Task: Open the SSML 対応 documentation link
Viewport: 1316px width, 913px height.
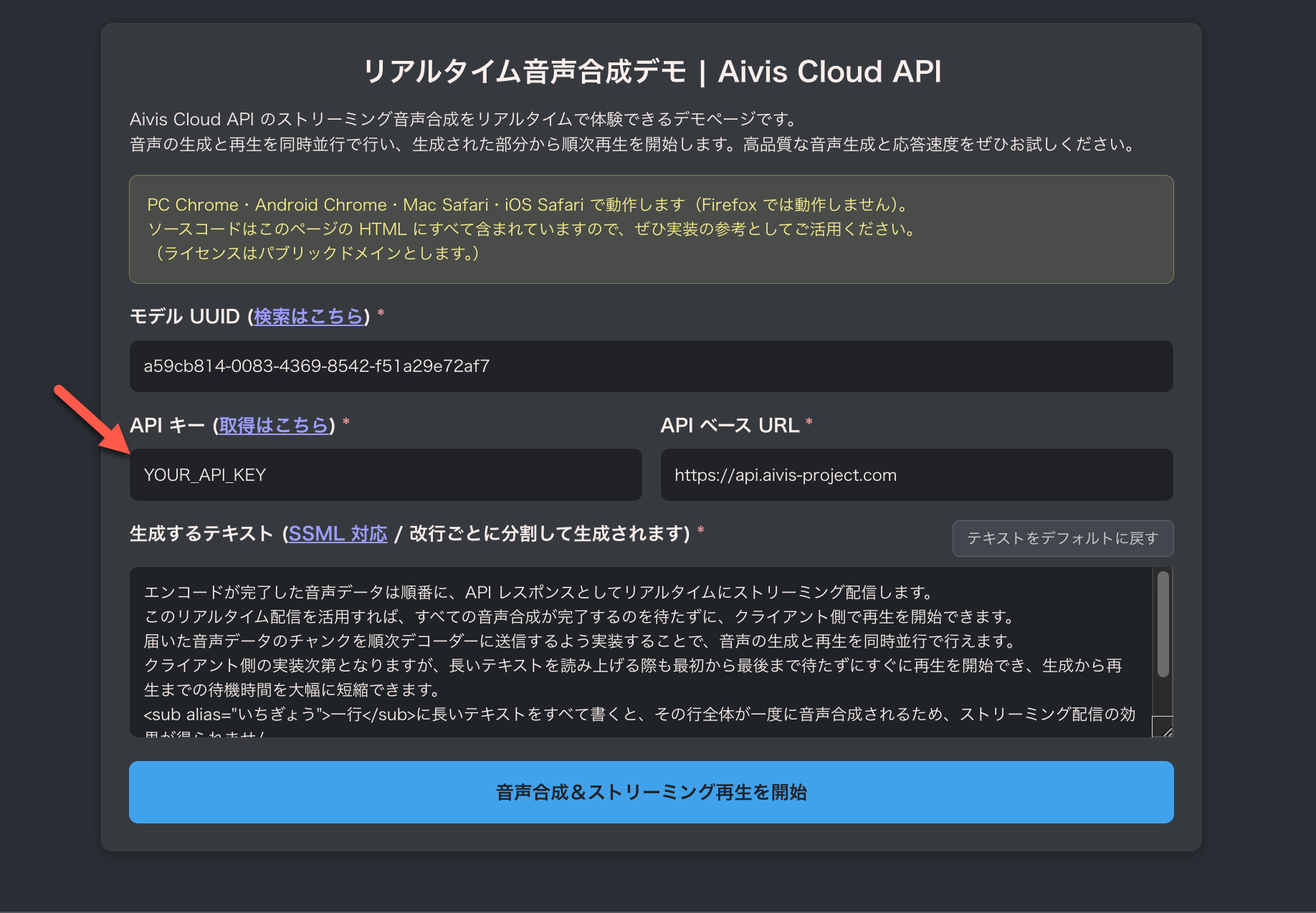Action: (338, 533)
